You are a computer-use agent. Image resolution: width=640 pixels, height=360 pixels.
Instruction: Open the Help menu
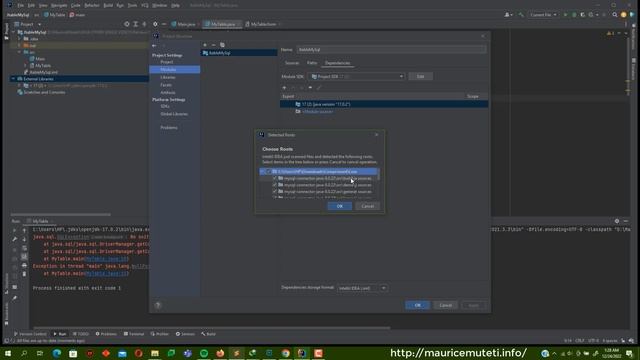click(176, 5)
